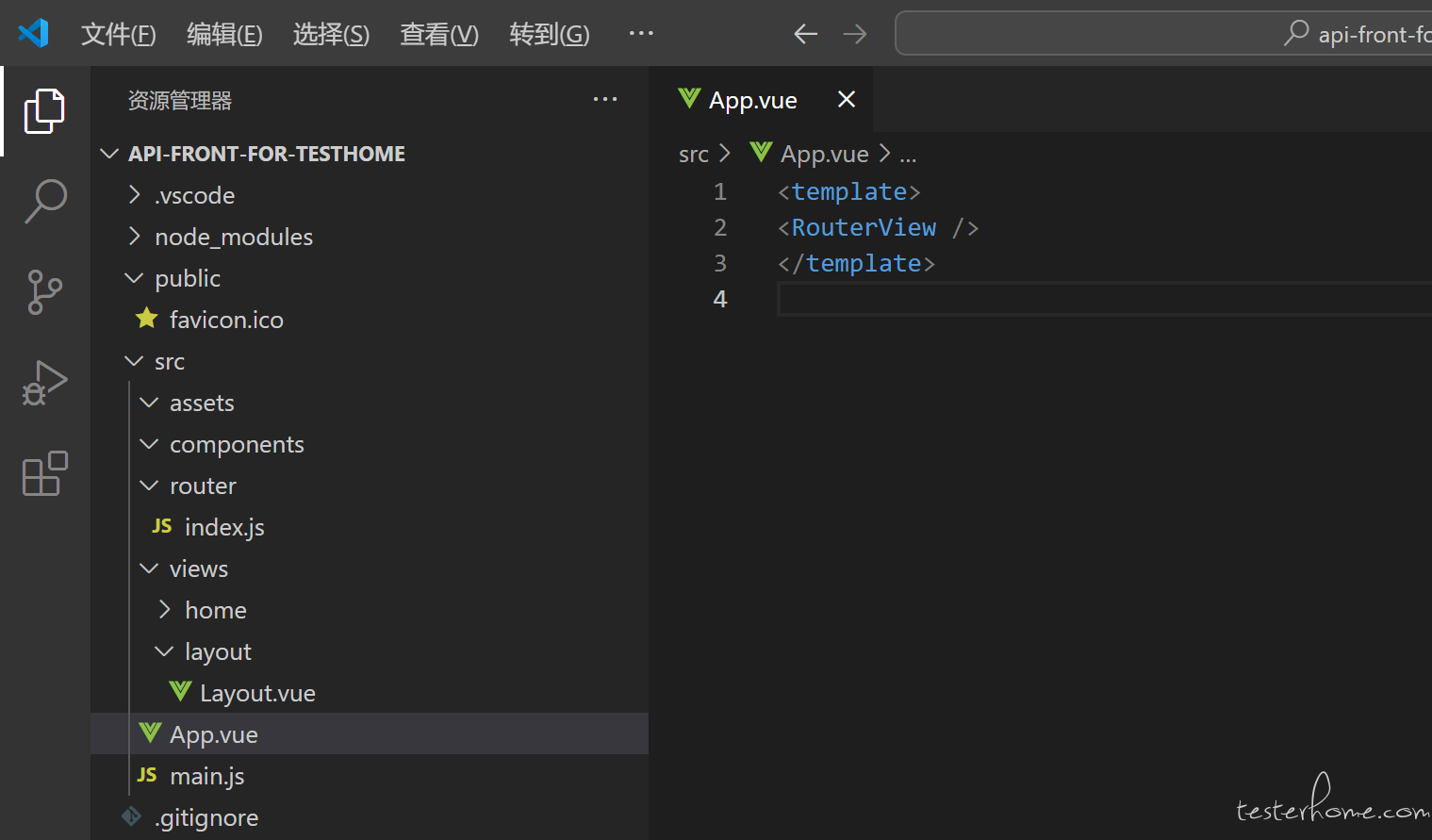Switch to the App.vue editor tab
This screenshot has height=840, width=1432.
pos(761,99)
